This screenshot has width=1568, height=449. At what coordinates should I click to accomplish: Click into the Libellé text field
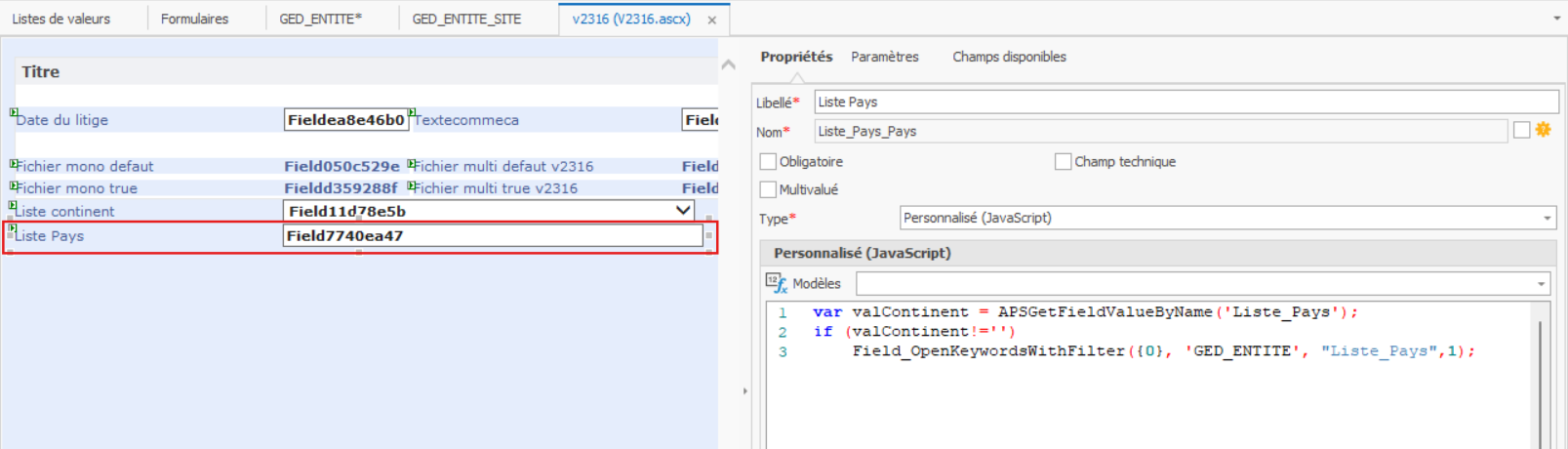(x=1186, y=102)
